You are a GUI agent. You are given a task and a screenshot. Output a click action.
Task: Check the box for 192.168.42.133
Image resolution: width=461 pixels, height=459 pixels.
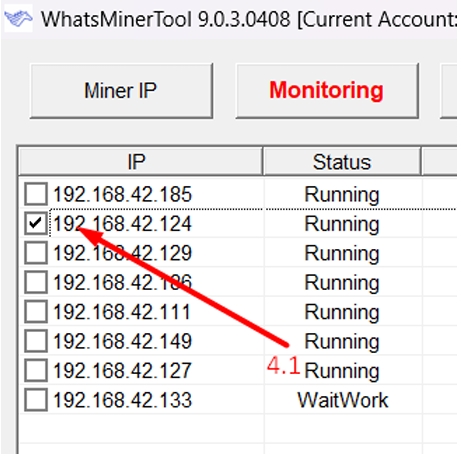(x=36, y=399)
